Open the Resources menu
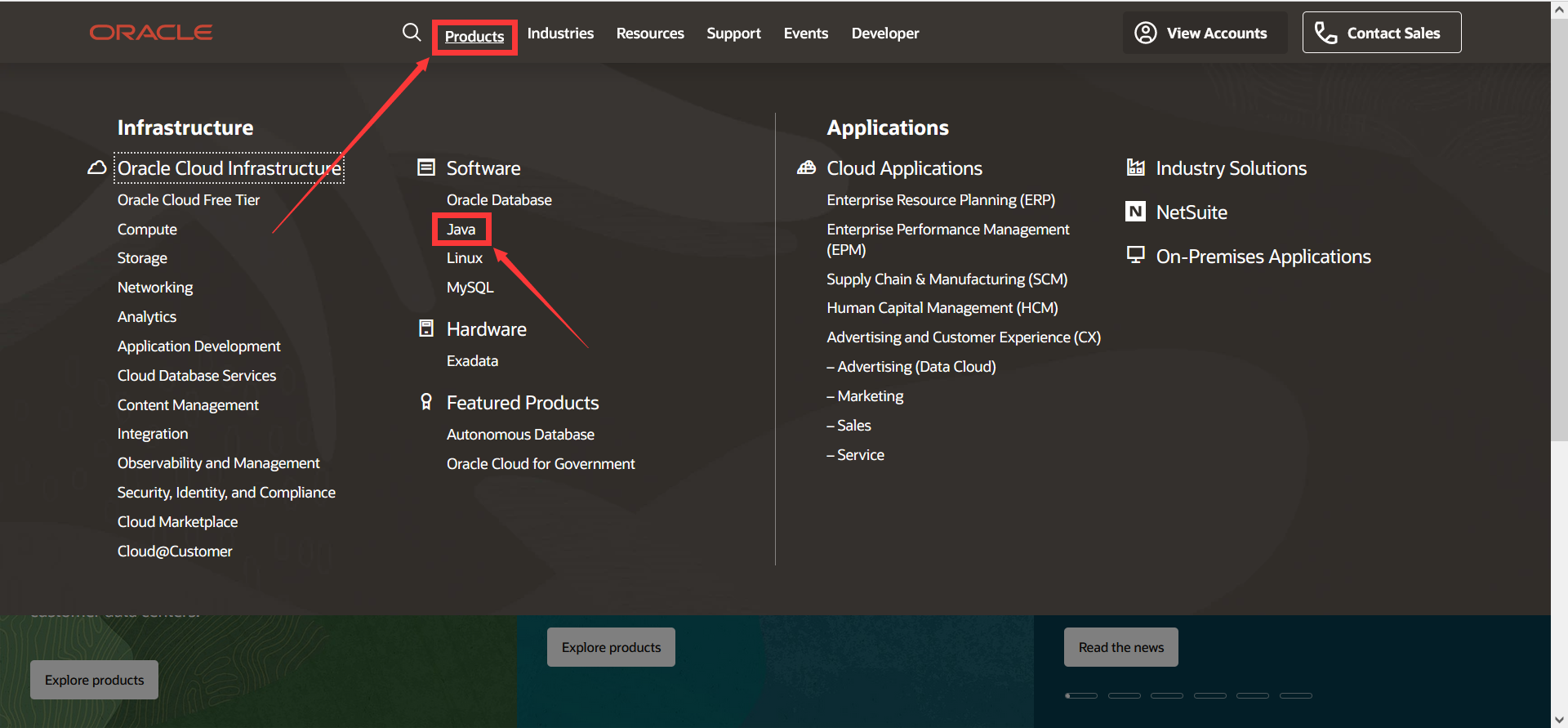The image size is (1568, 728). [x=650, y=33]
